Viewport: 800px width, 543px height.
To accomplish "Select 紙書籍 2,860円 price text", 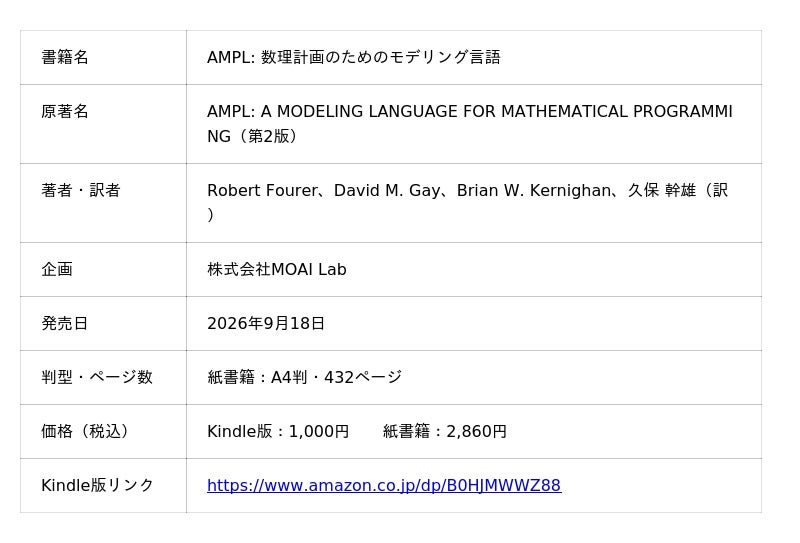I will coord(445,431).
